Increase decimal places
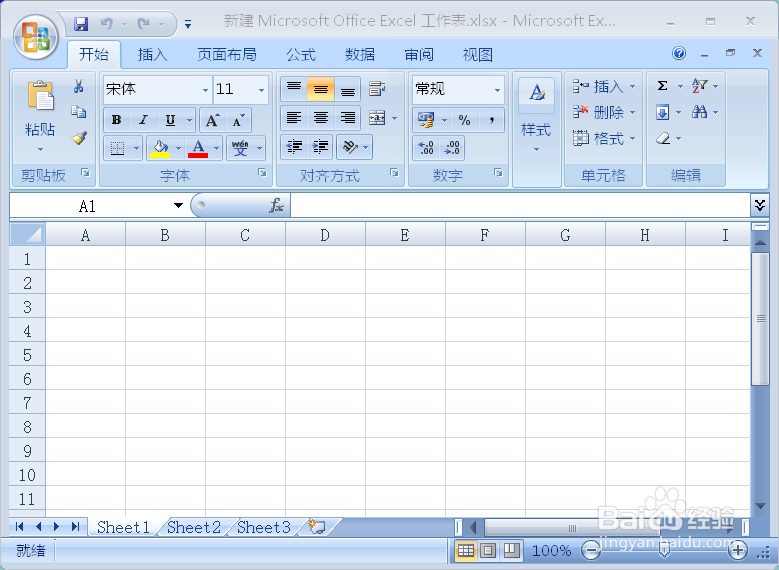The image size is (779, 570). [x=426, y=148]
